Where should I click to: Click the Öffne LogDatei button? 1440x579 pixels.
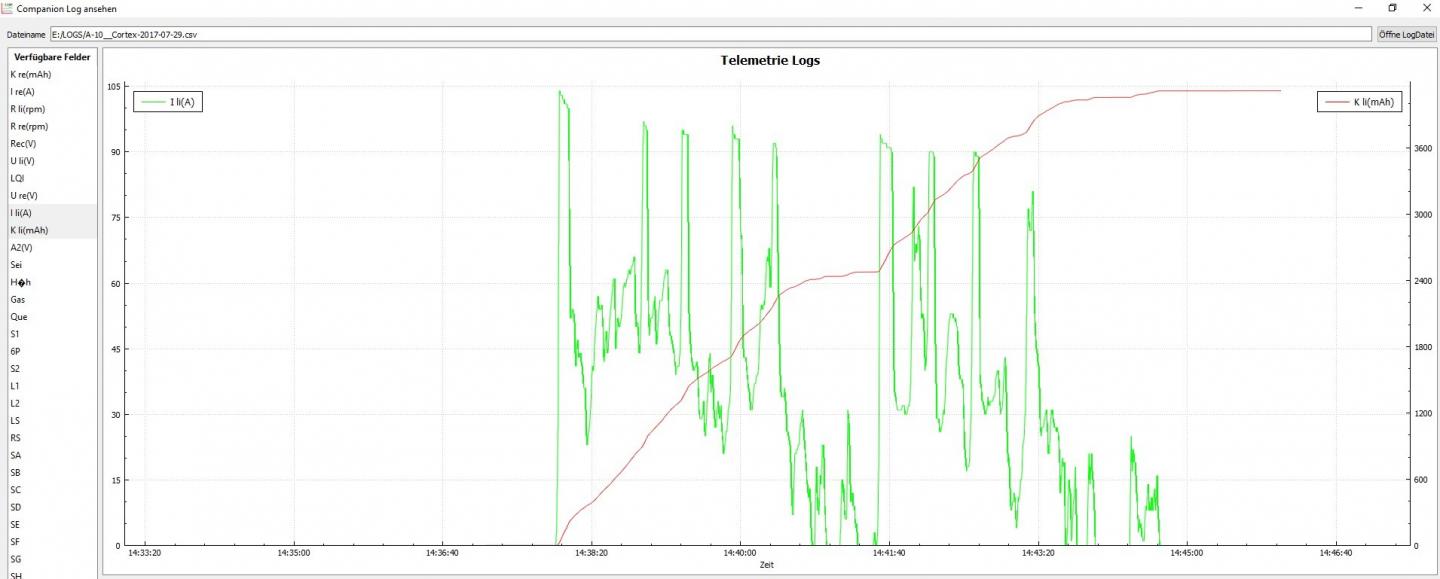pyautogui.click(x=1406, y=34)
